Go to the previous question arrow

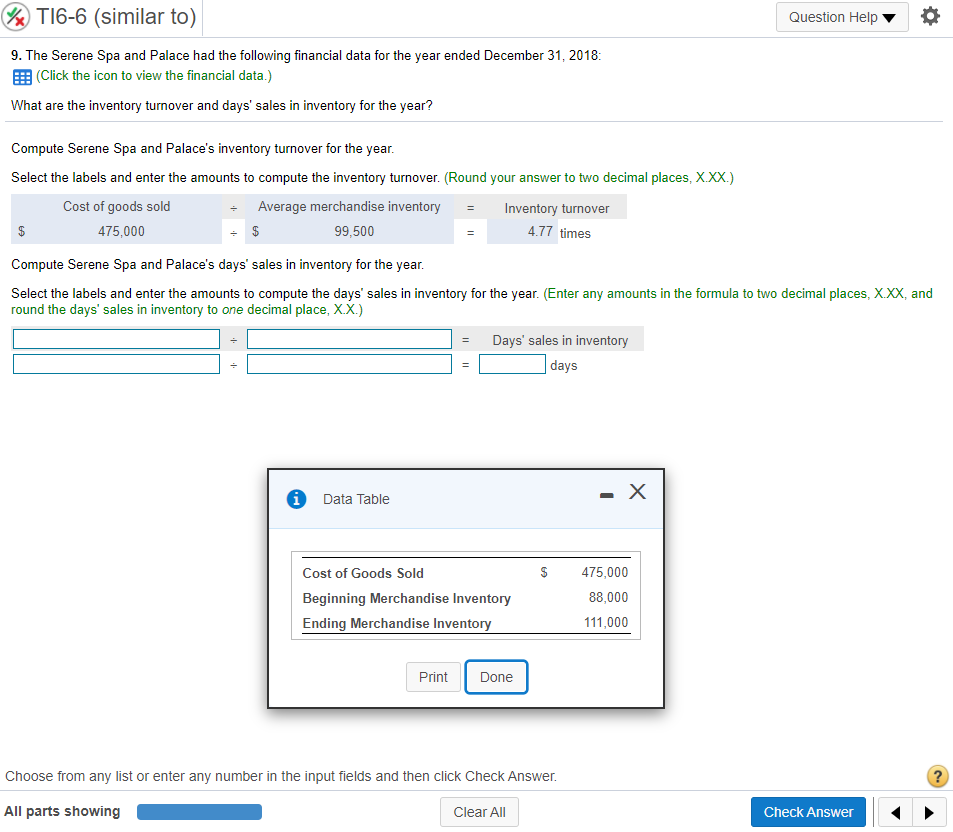895,812
